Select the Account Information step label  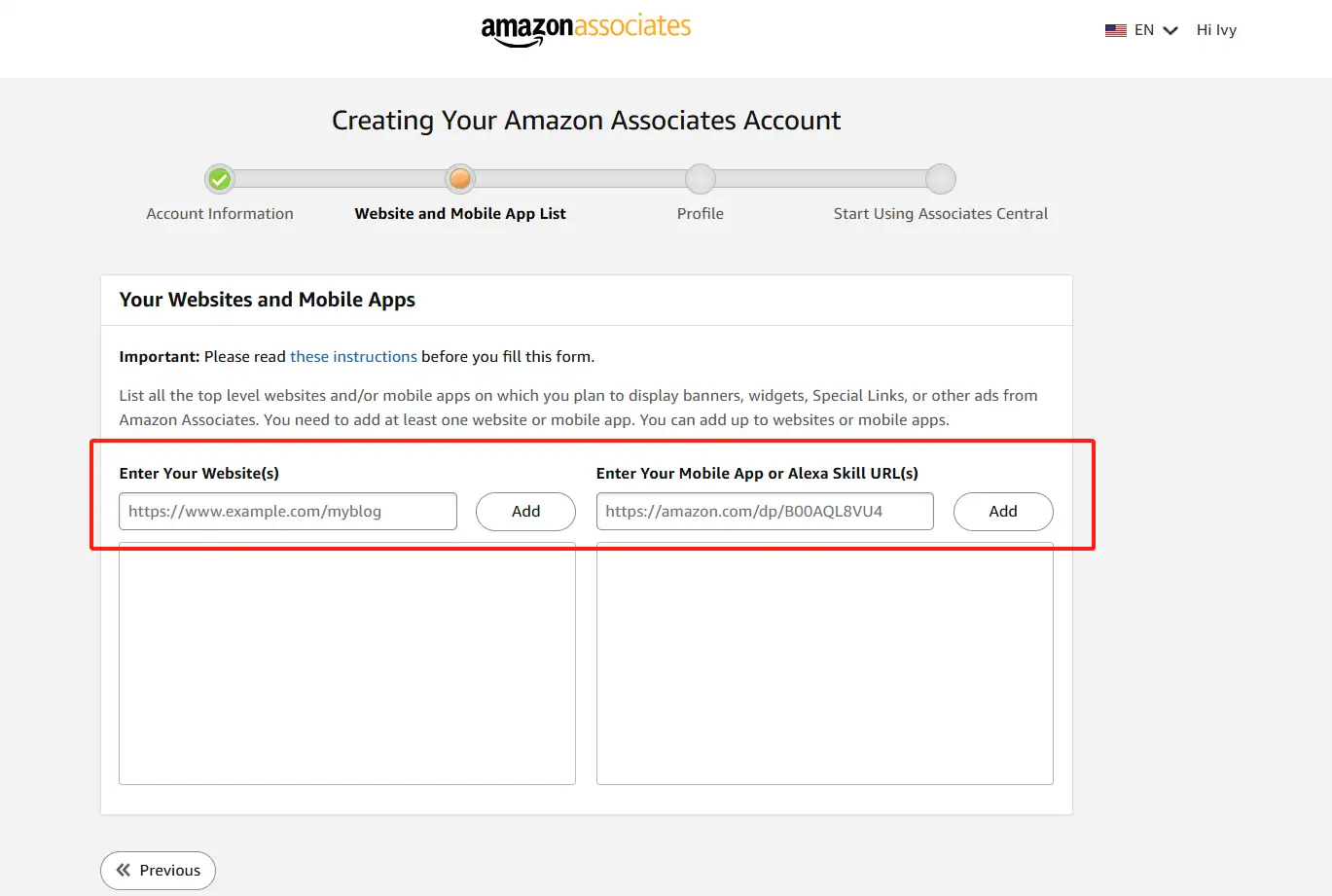coord(220,214)
